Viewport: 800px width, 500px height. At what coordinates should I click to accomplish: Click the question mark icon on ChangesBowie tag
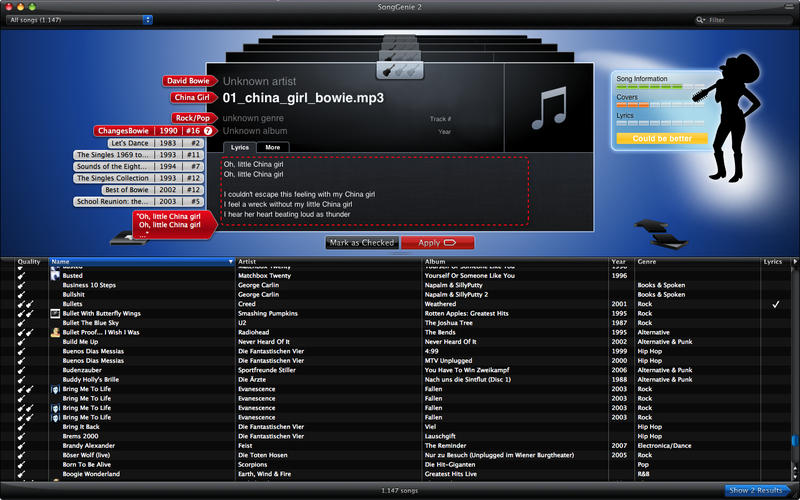(208, 131)
